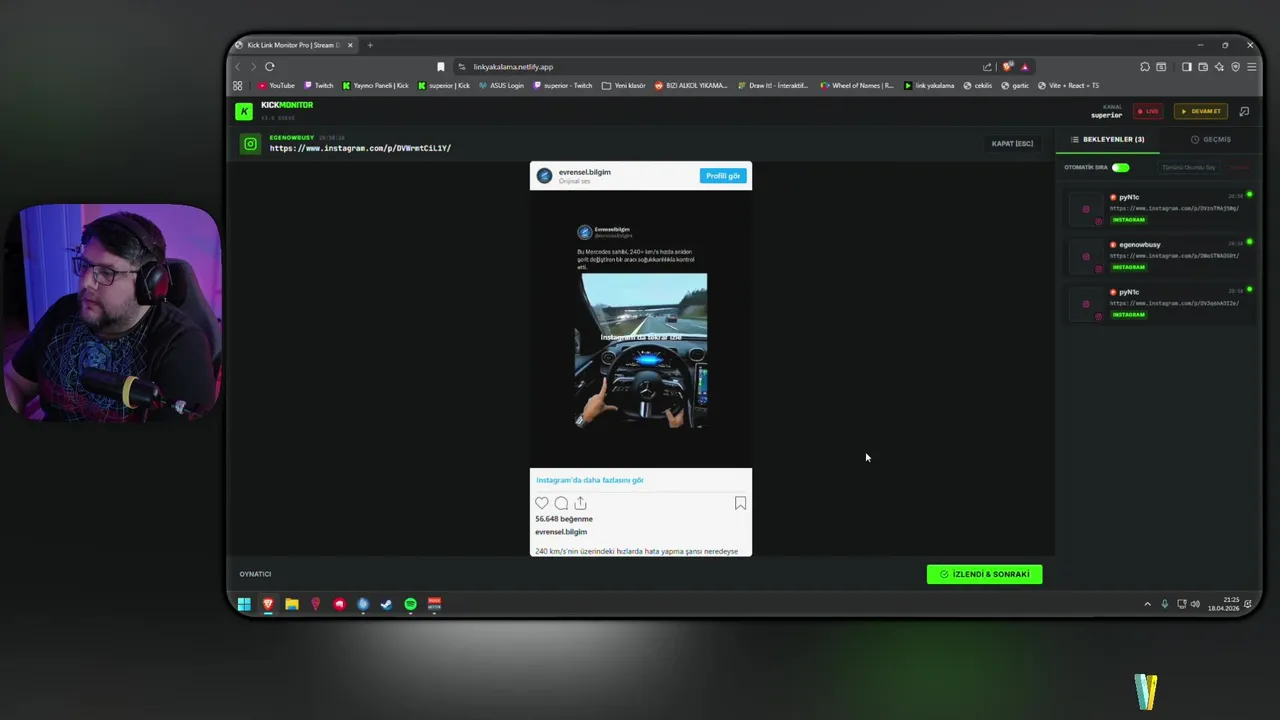
Task: Open the Yeni klasör bookmark folder
Action: click(x=623, y=85)
